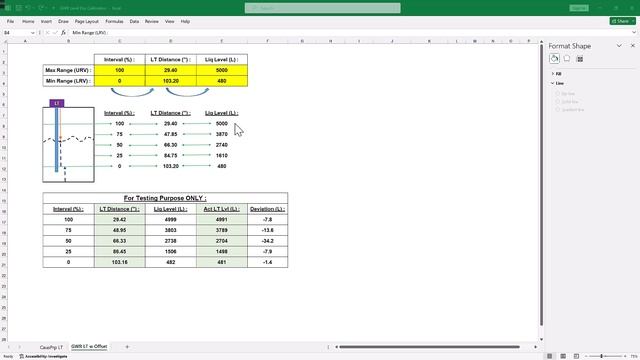Open the Draw ribbon tab
640x360 pixels.
click(x=63, y=21)
